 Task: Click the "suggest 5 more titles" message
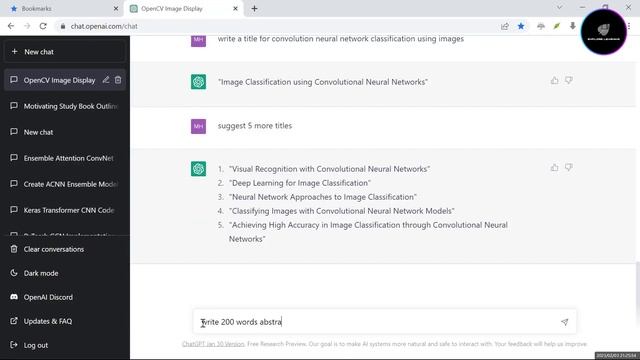[x=255, y=126]
